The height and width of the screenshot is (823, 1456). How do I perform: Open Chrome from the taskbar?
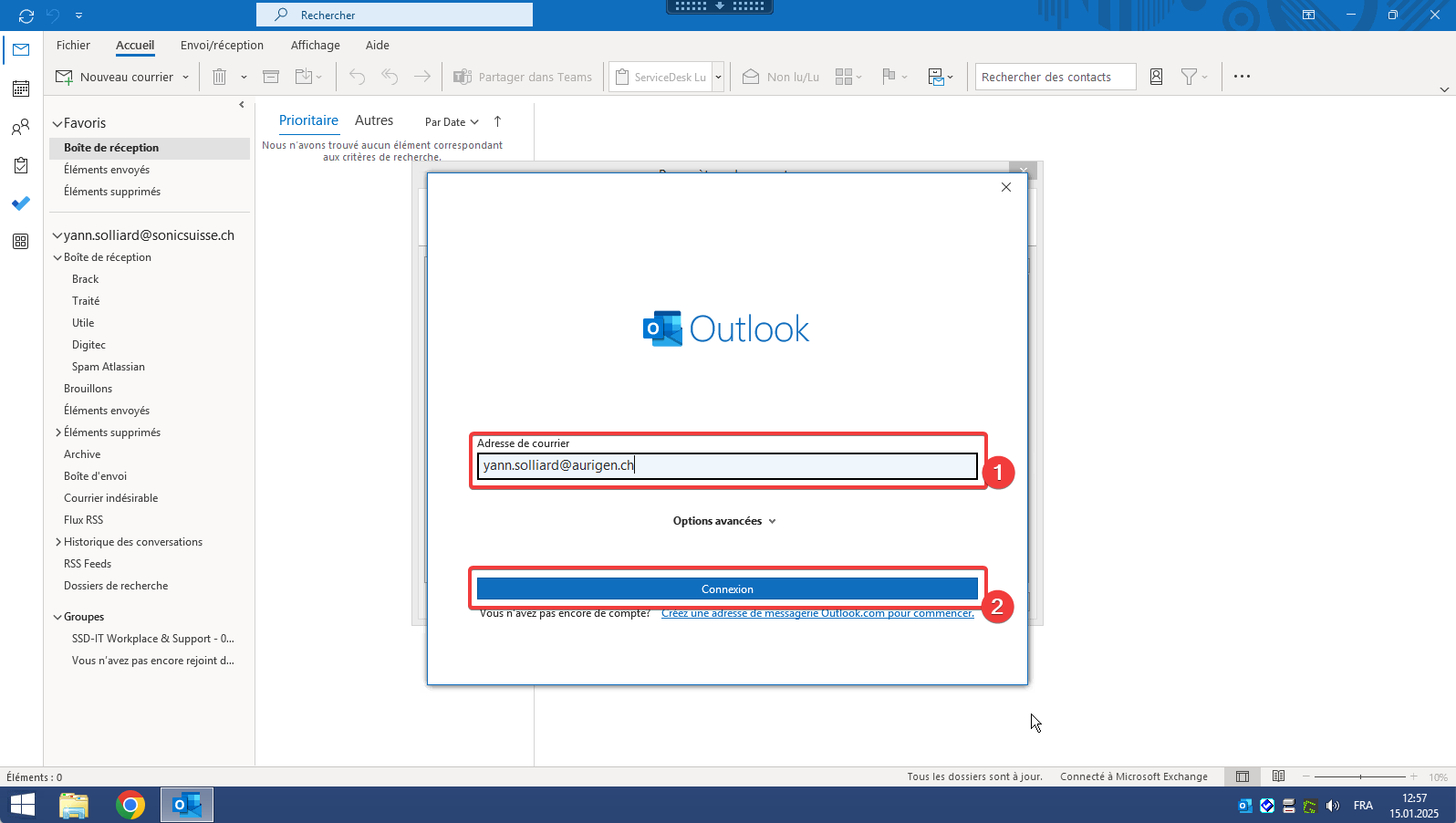130,805
